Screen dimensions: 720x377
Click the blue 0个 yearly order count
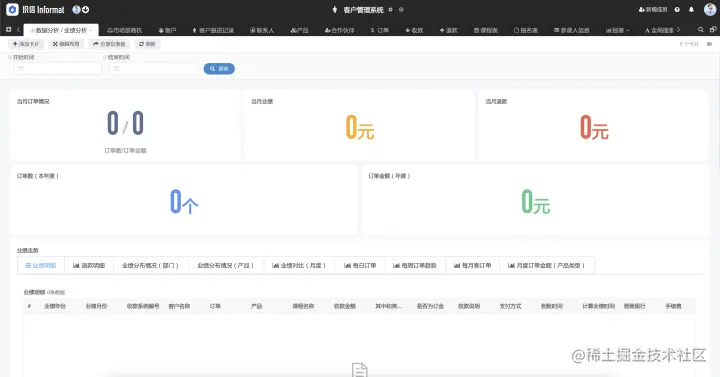tap(184, 202)
